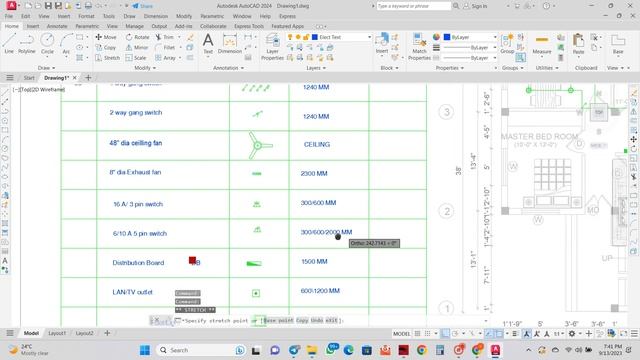Viewport: 640px width, 360px height.
Task: Expand the Utilities panel
Action: click(x=547, y=68)
